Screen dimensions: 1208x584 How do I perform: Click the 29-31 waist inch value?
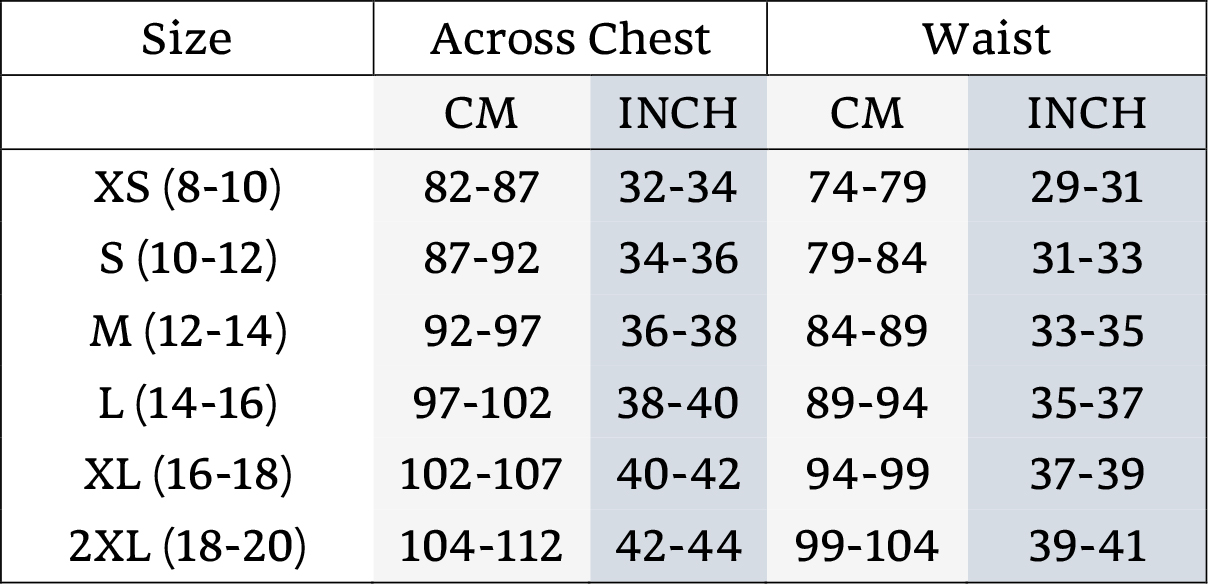pyautogui.click(x=1086, y=187)
